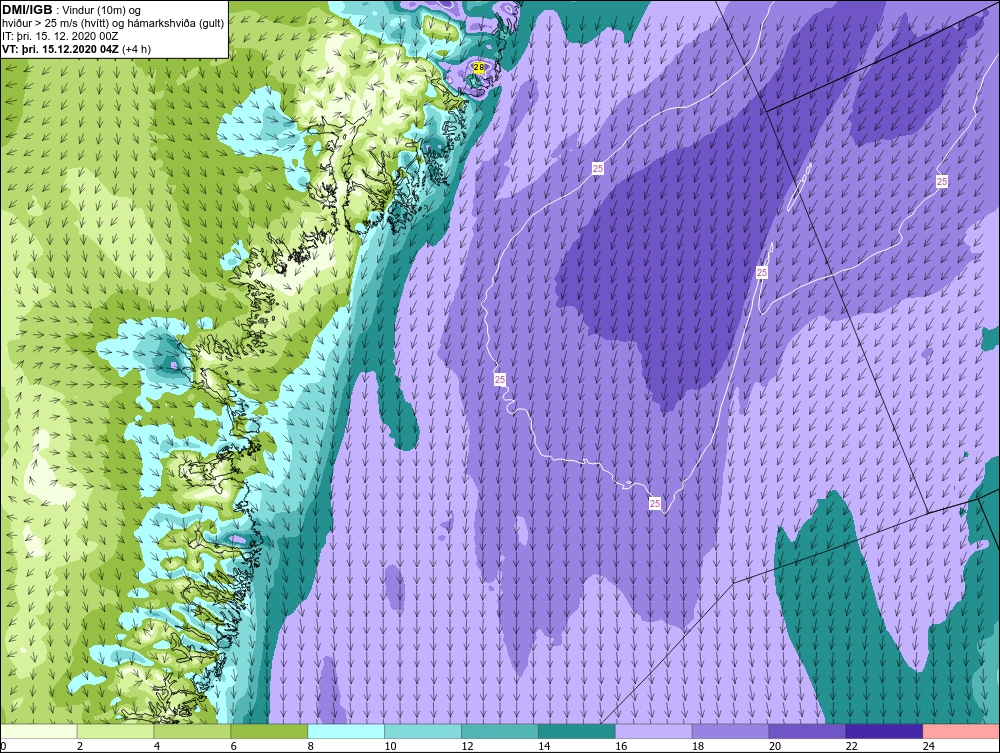
Task: Select the 14–16 m/s dark teal legend swatch
Action: pos(577,731)
